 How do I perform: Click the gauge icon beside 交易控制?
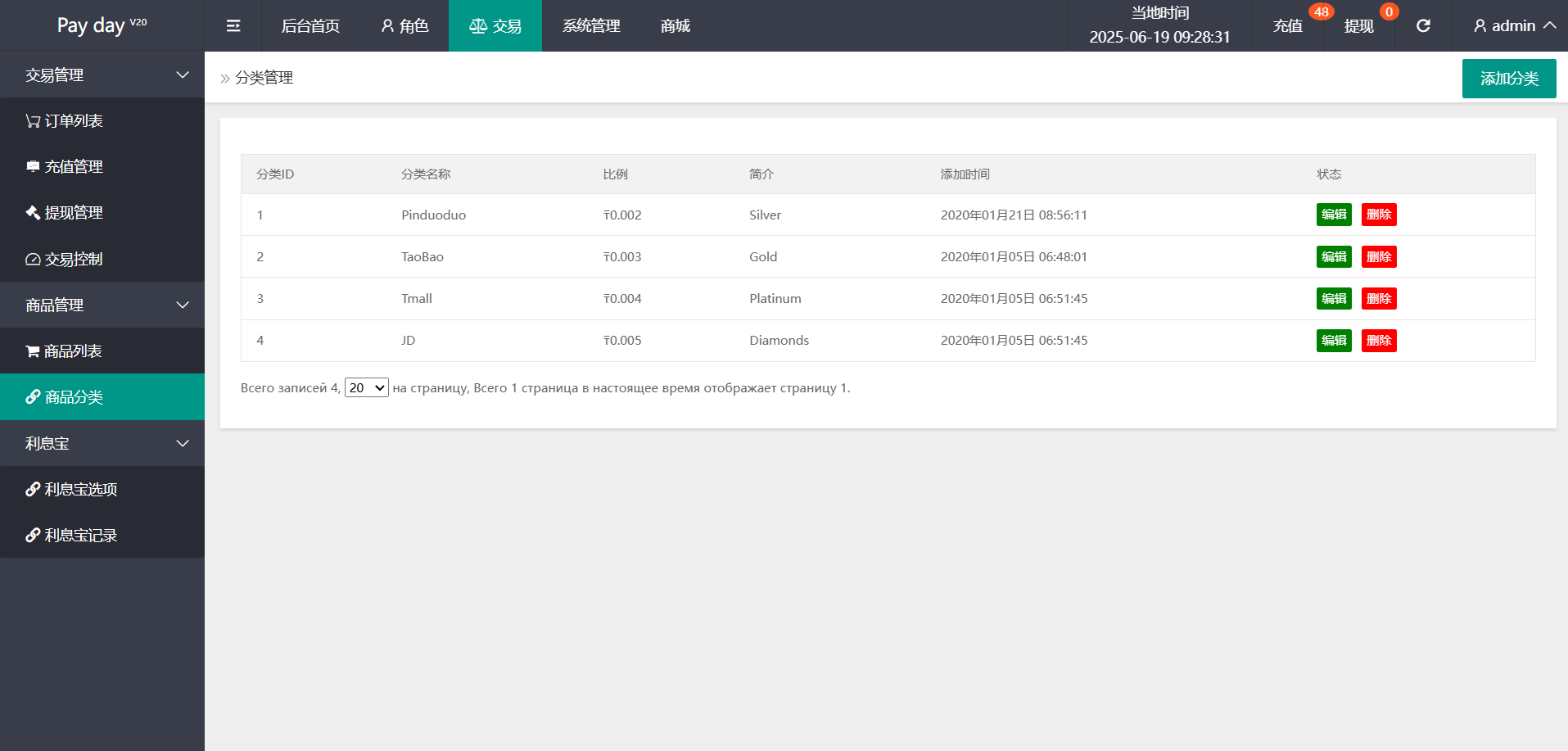(x=33, y=260)
